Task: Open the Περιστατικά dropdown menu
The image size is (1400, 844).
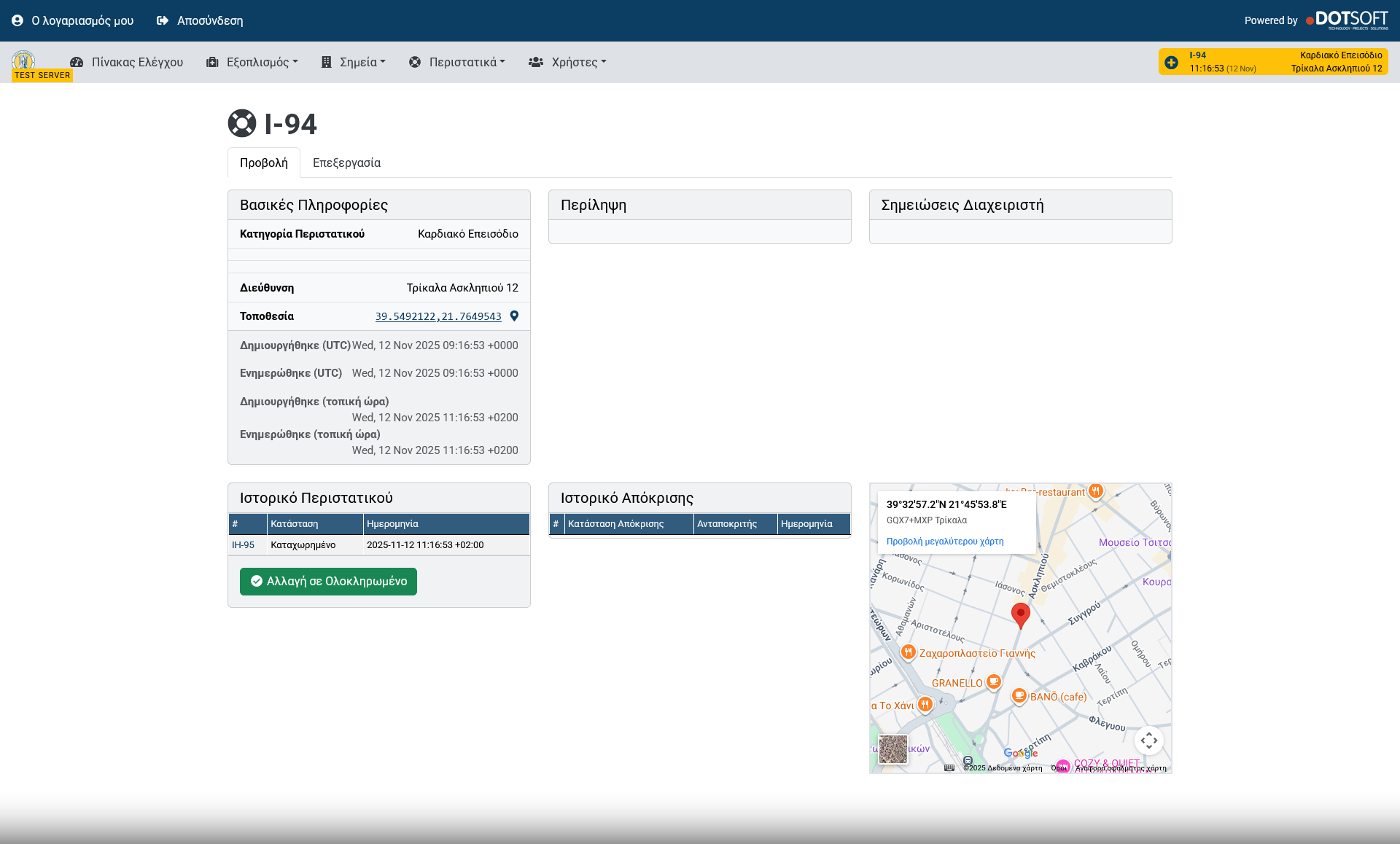Action: click(456, 62)
